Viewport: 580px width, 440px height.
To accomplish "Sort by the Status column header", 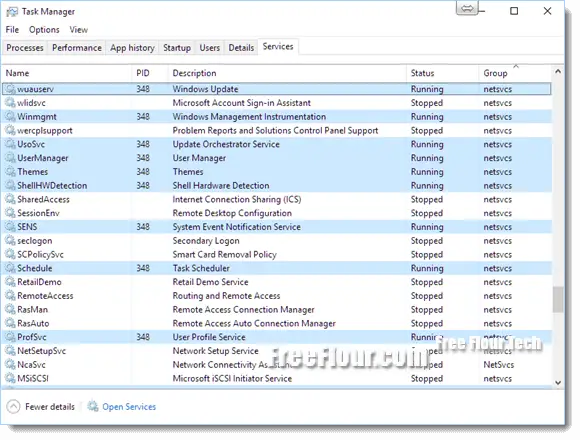I will pyautogui.click(x=442, y=73).
